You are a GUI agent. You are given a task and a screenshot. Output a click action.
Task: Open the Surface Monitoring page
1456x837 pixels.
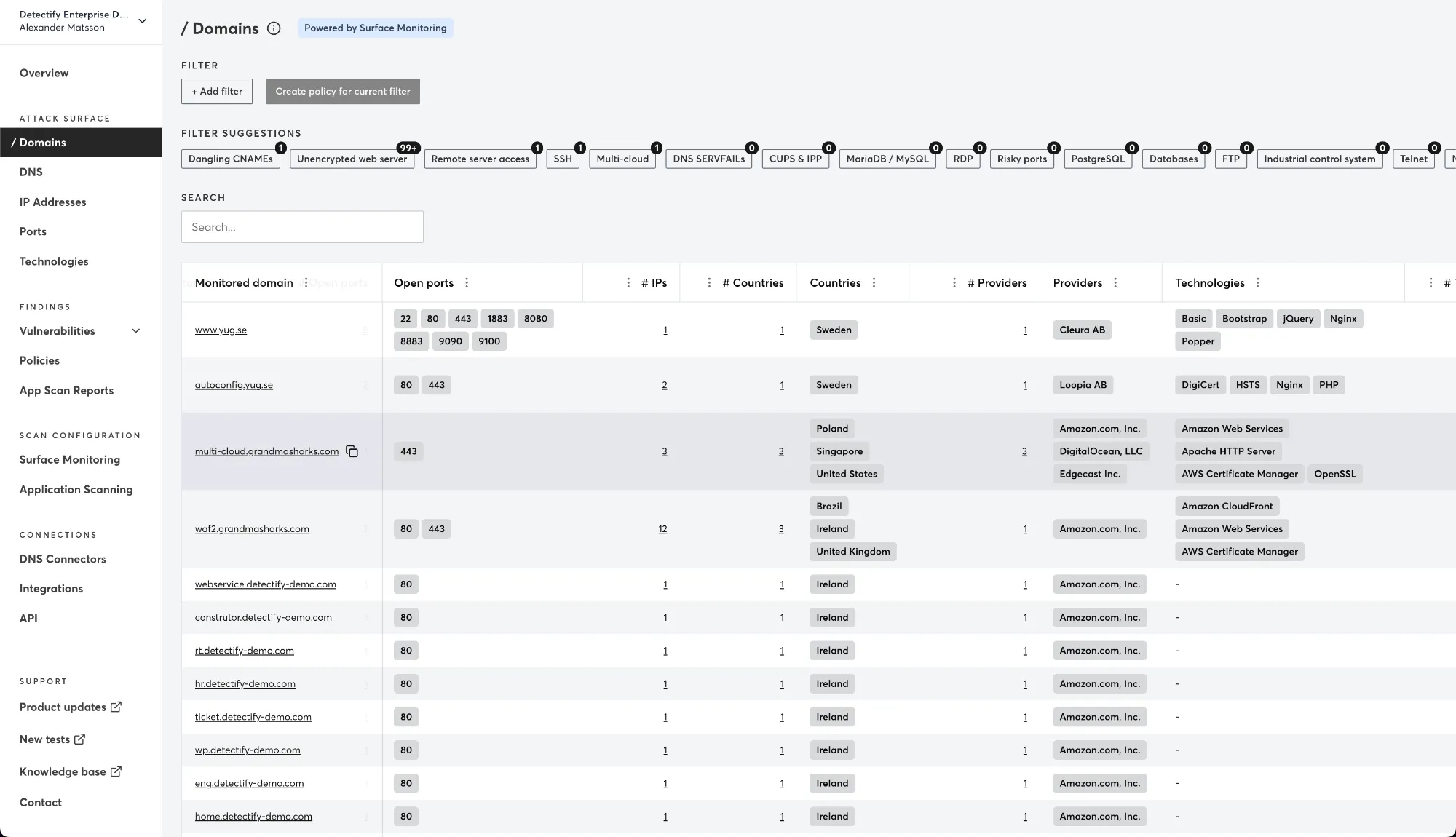[69, 459]
